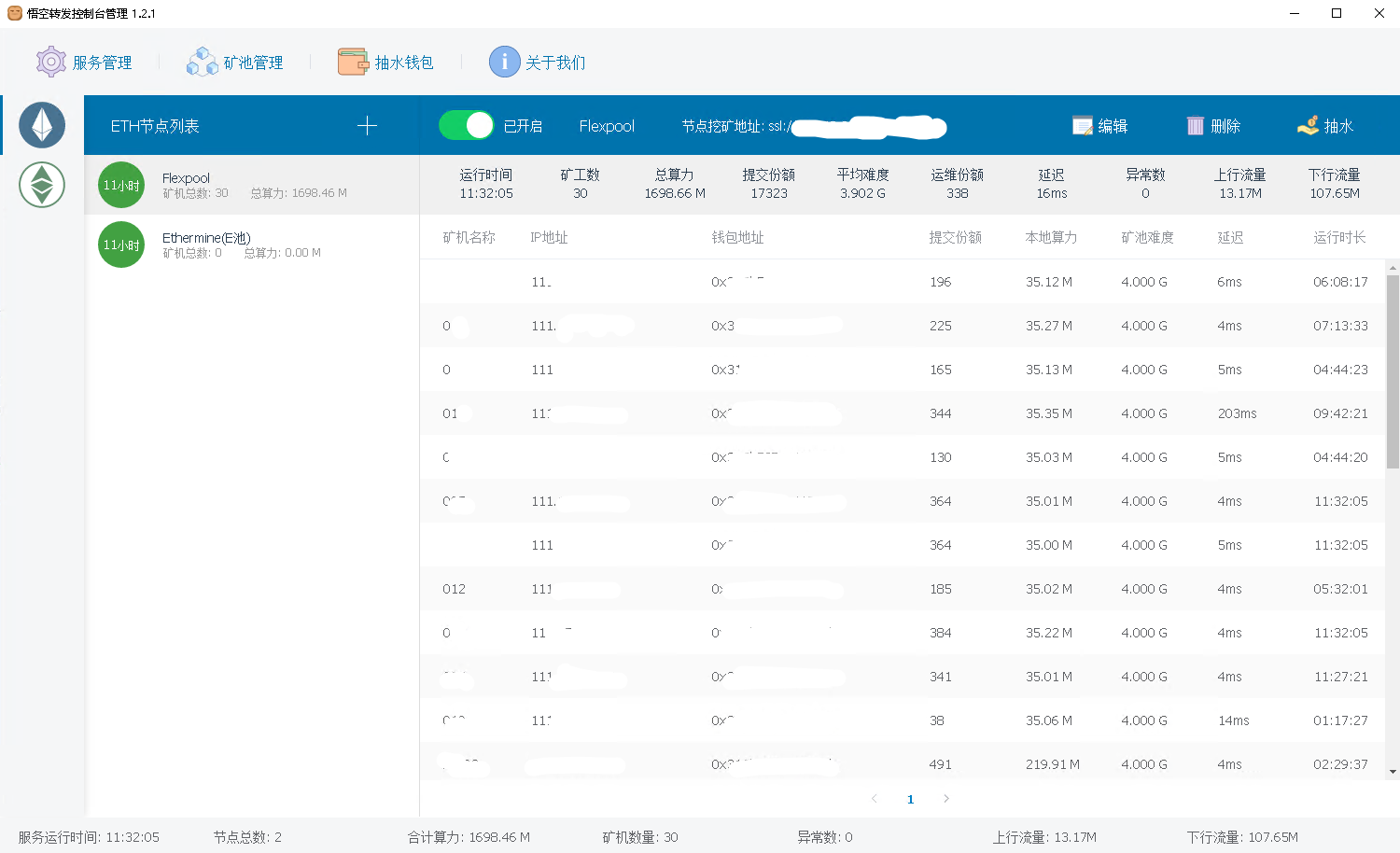Open 抽水钱包 menu label

pyautogui.click(x=404, y=63)
